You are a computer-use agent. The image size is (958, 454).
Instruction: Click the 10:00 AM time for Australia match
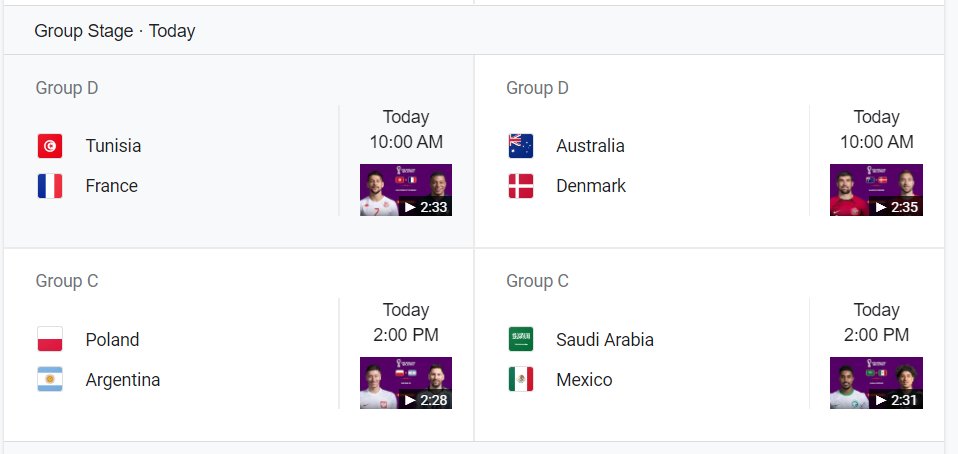click(877, 142)
